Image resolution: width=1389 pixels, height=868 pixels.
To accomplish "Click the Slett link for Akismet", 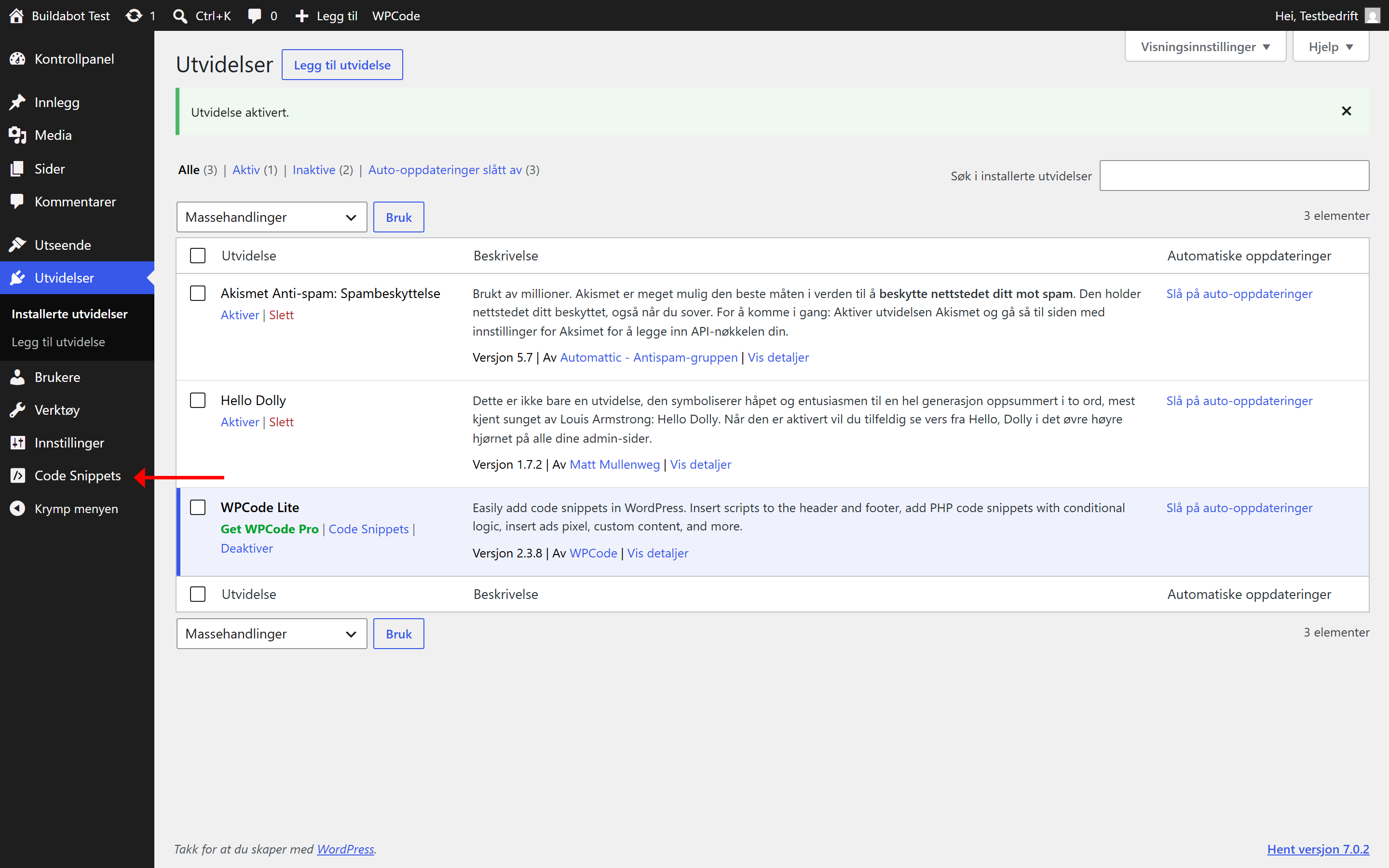I will coord(281,314).
